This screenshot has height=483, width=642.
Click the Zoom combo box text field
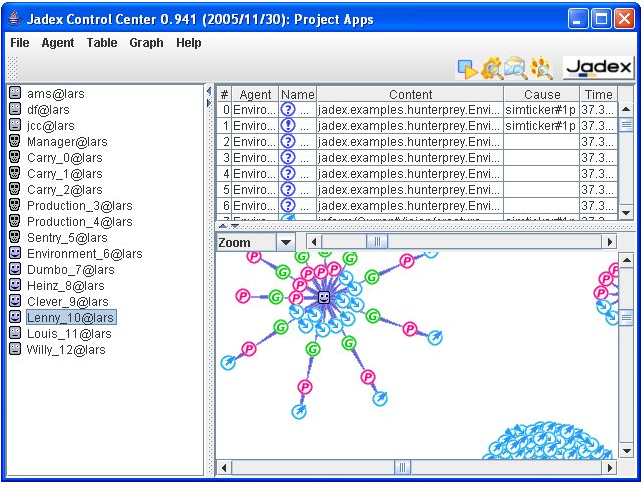point(247,242)
